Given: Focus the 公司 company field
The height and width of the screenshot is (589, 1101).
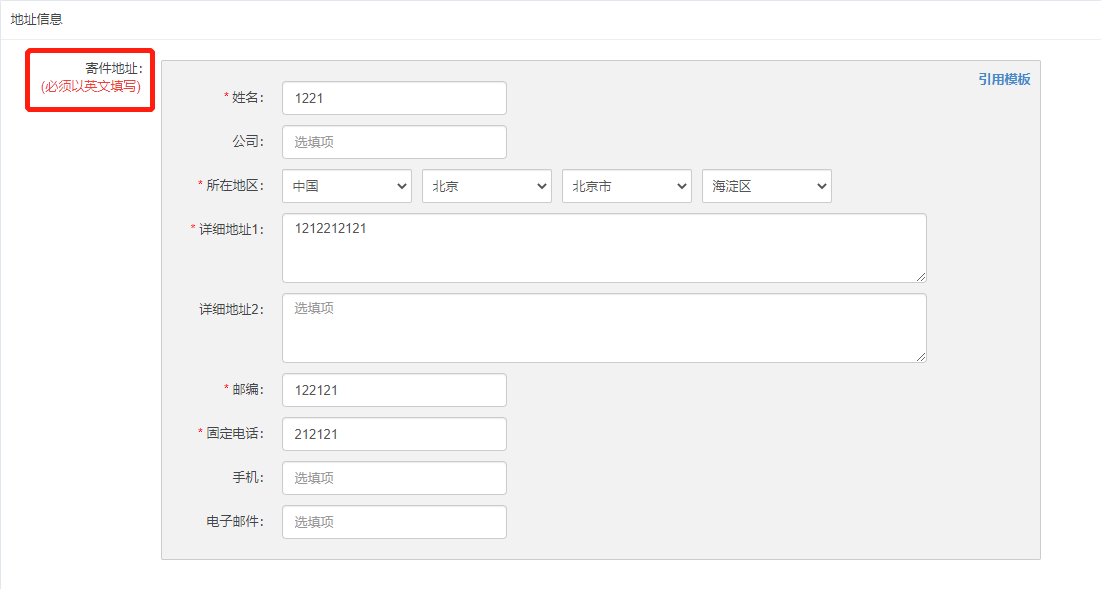Looking at the screenshot, I should click(x=394, y=142).
